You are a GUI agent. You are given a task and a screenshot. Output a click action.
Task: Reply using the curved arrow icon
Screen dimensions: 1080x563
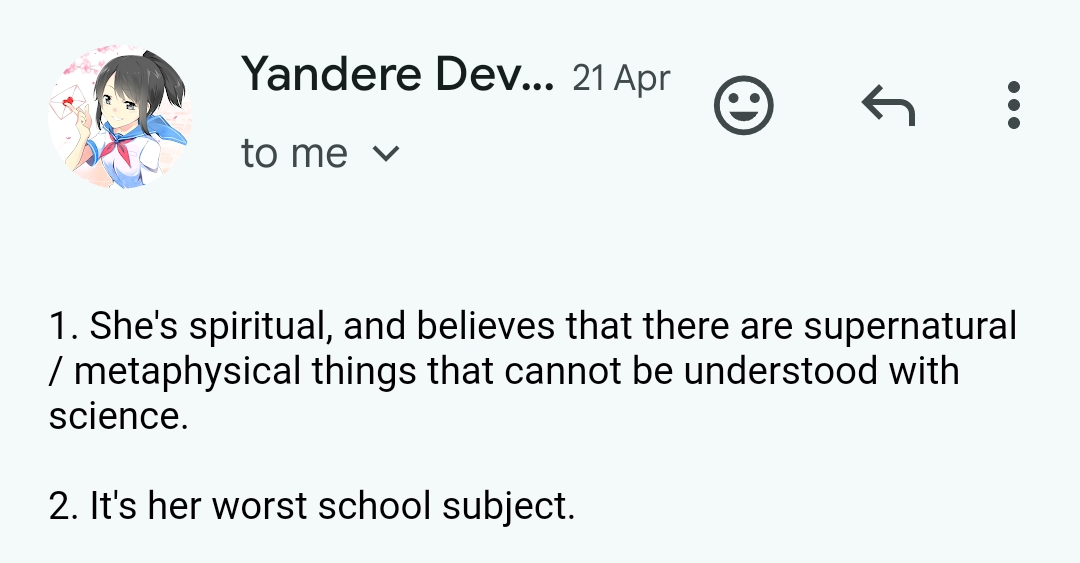[887, 105]
